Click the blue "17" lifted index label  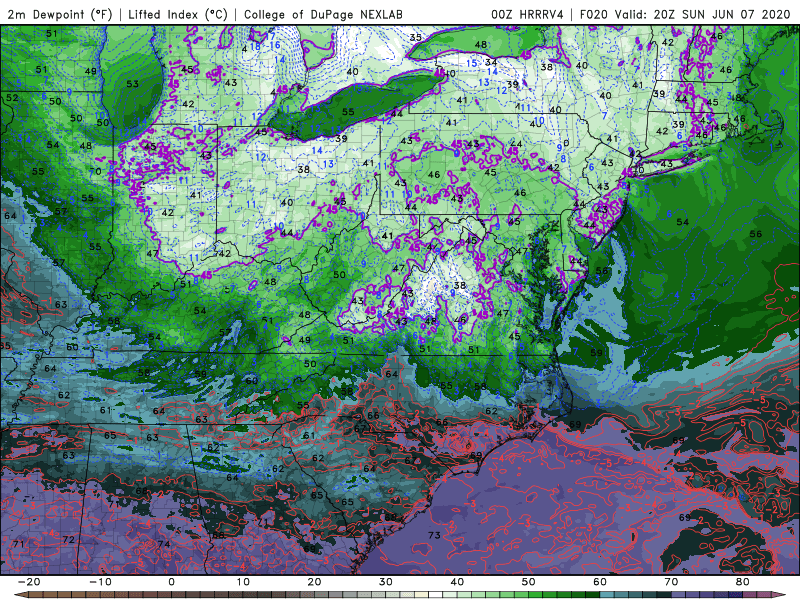tap(270, 36)
